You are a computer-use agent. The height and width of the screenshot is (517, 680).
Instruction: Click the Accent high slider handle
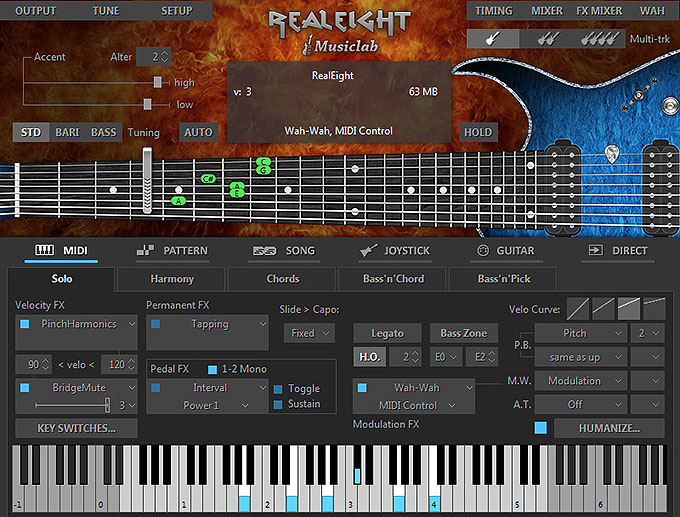click(157, 83)
